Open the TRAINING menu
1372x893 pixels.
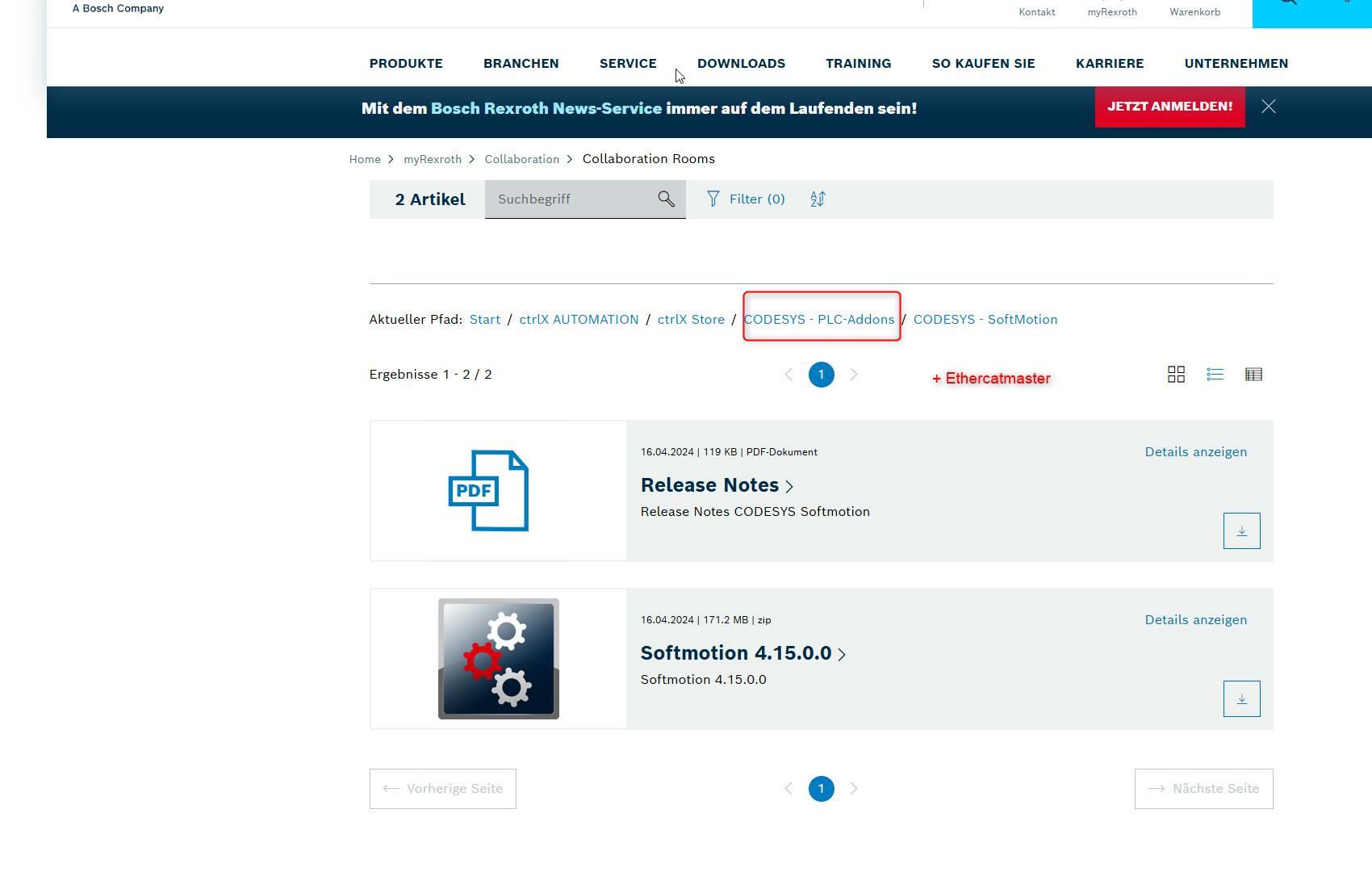tap(859, 63)
